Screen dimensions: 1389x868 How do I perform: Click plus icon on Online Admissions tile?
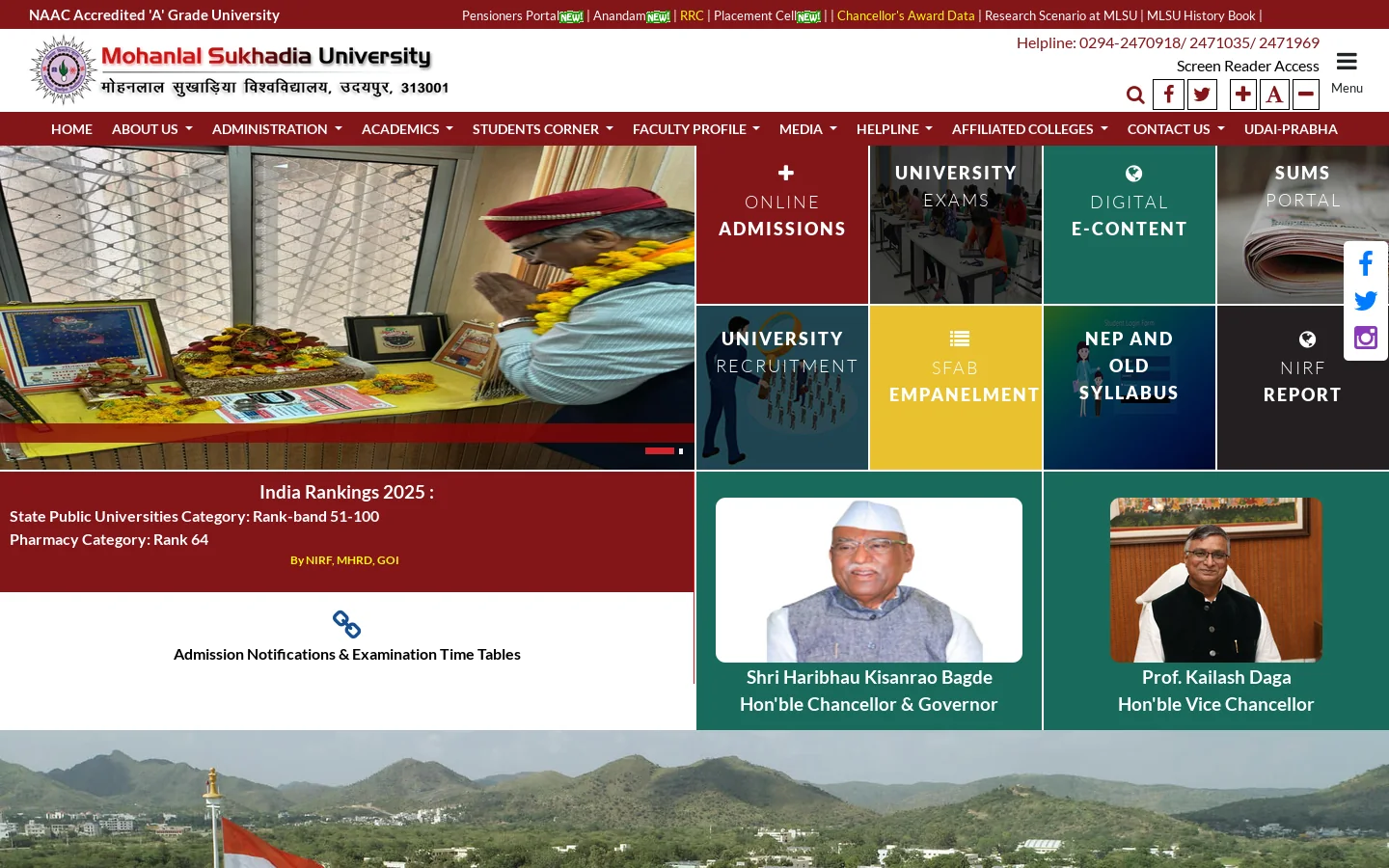tap(786, 173)
